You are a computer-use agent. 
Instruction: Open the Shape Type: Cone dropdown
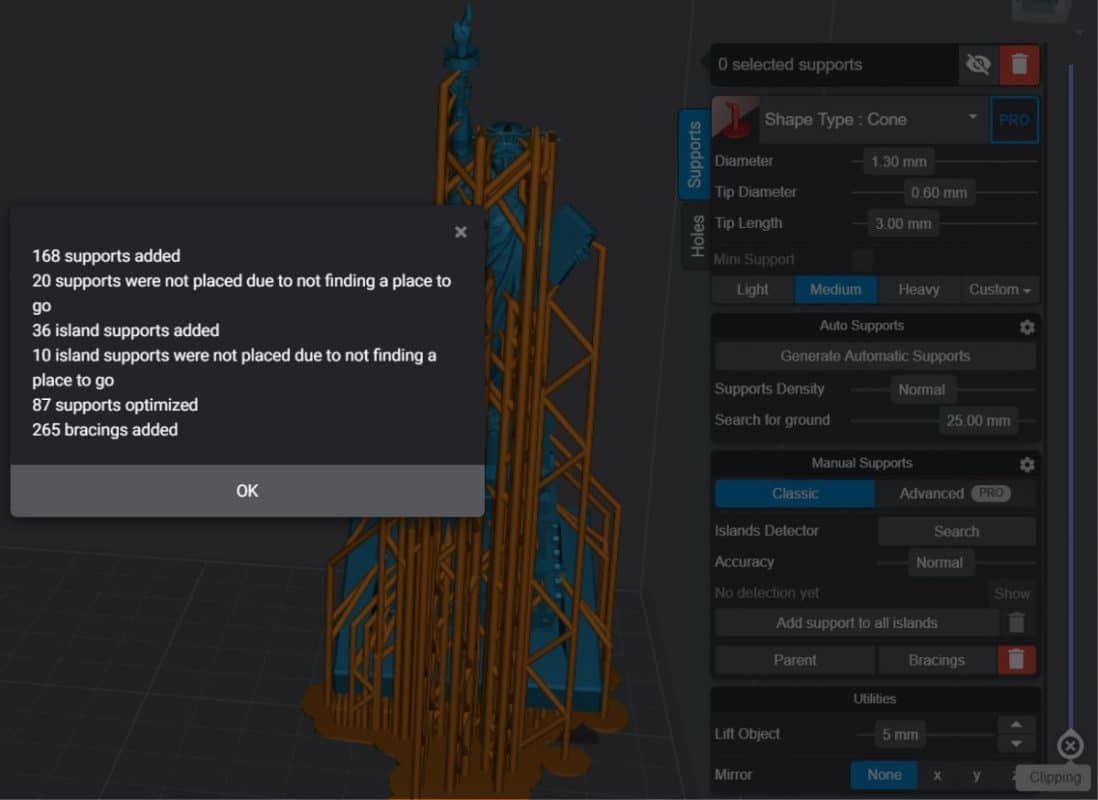coord(874,120)
